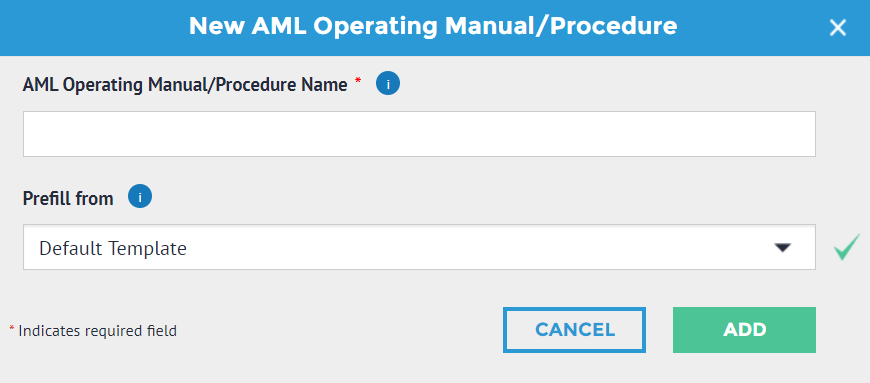Click the AML Operating Manual/Procedure Name label
Screen dimensions: 870x383
(185, 85)
